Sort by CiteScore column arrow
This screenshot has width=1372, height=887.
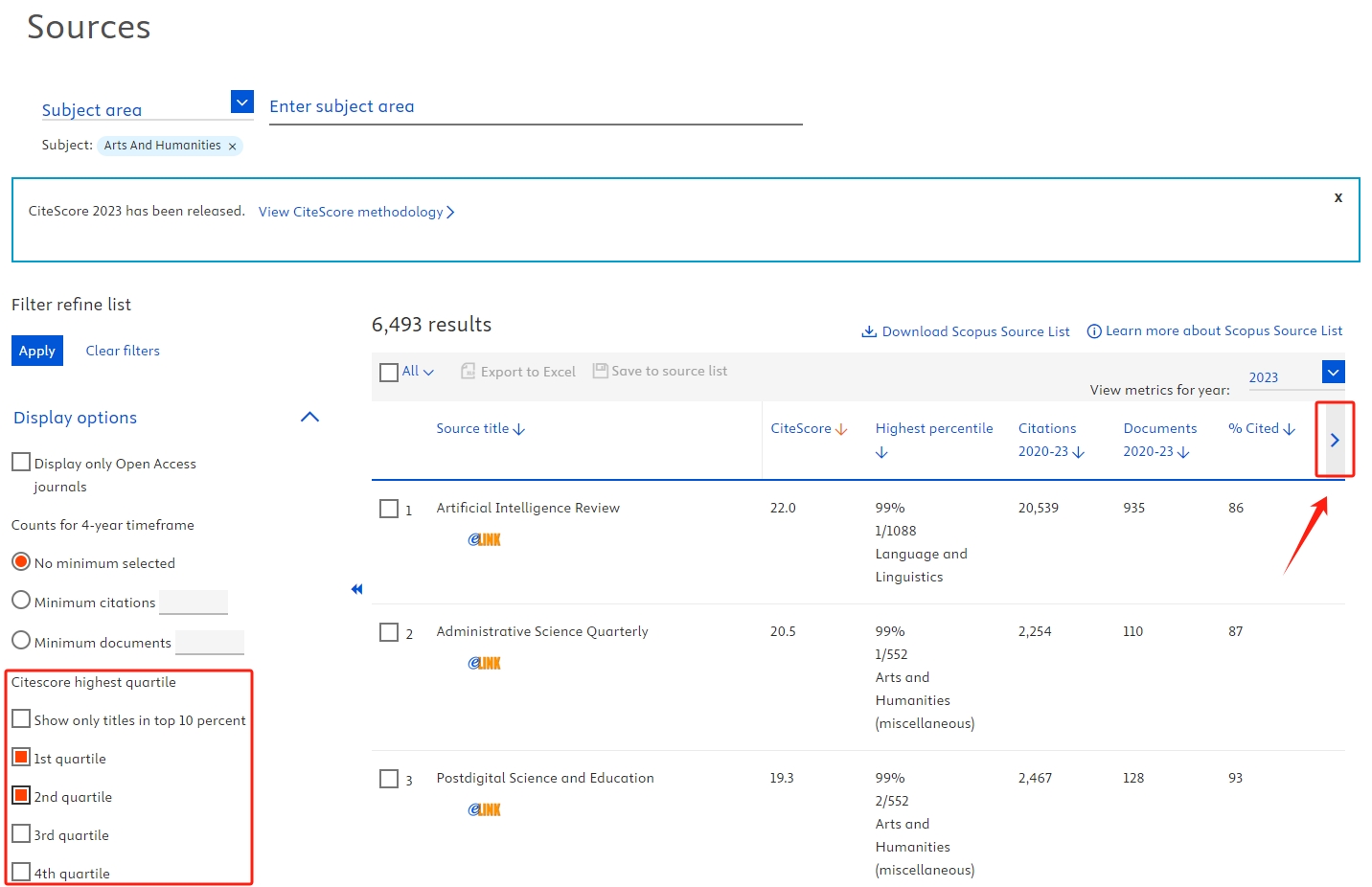(x=841, y=429)
